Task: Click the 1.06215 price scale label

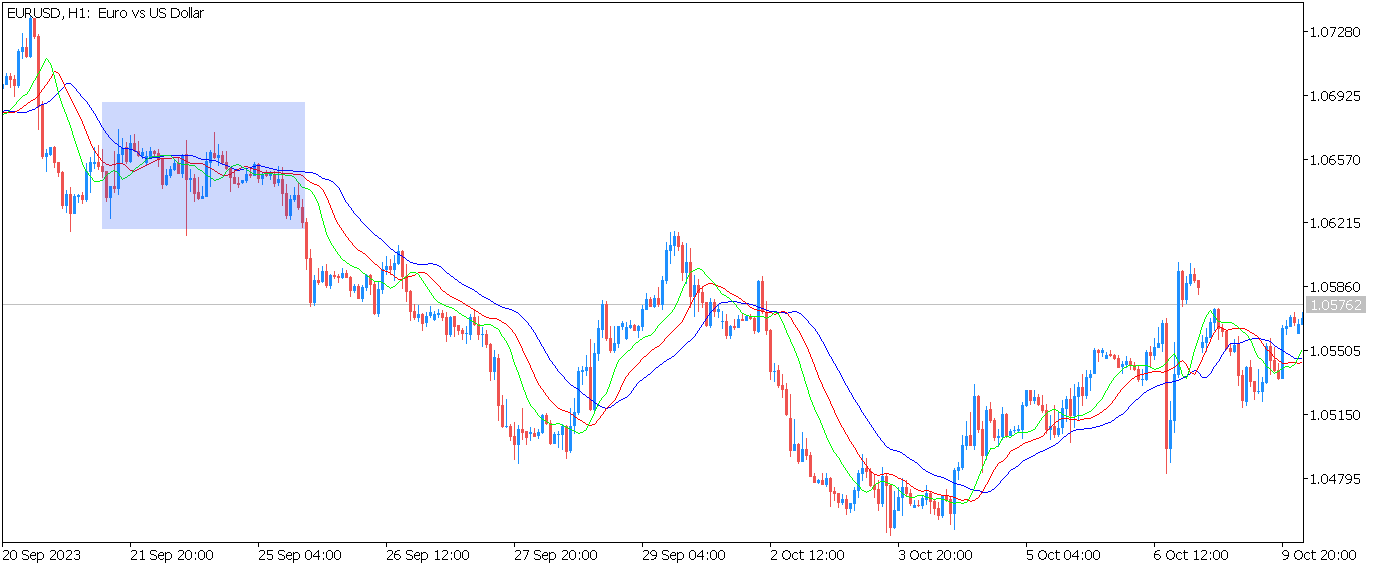Action: 1335,223
